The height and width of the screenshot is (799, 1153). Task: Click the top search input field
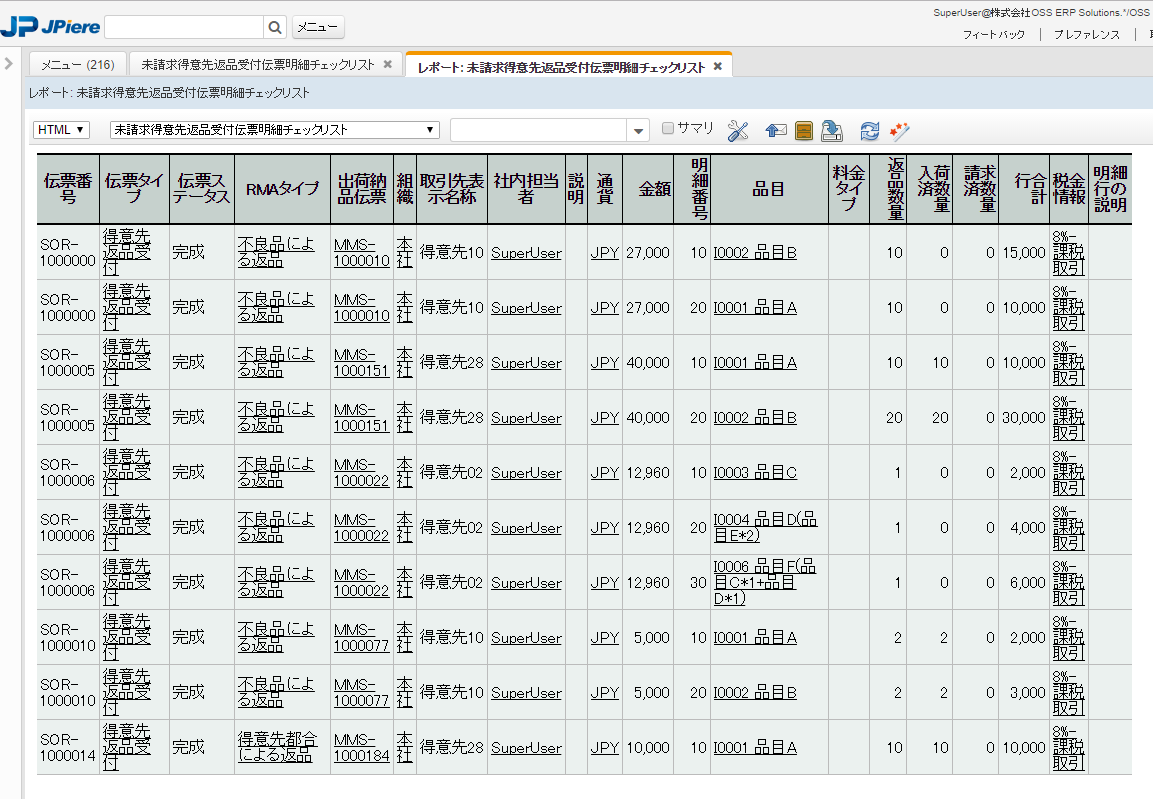[184, 27]
